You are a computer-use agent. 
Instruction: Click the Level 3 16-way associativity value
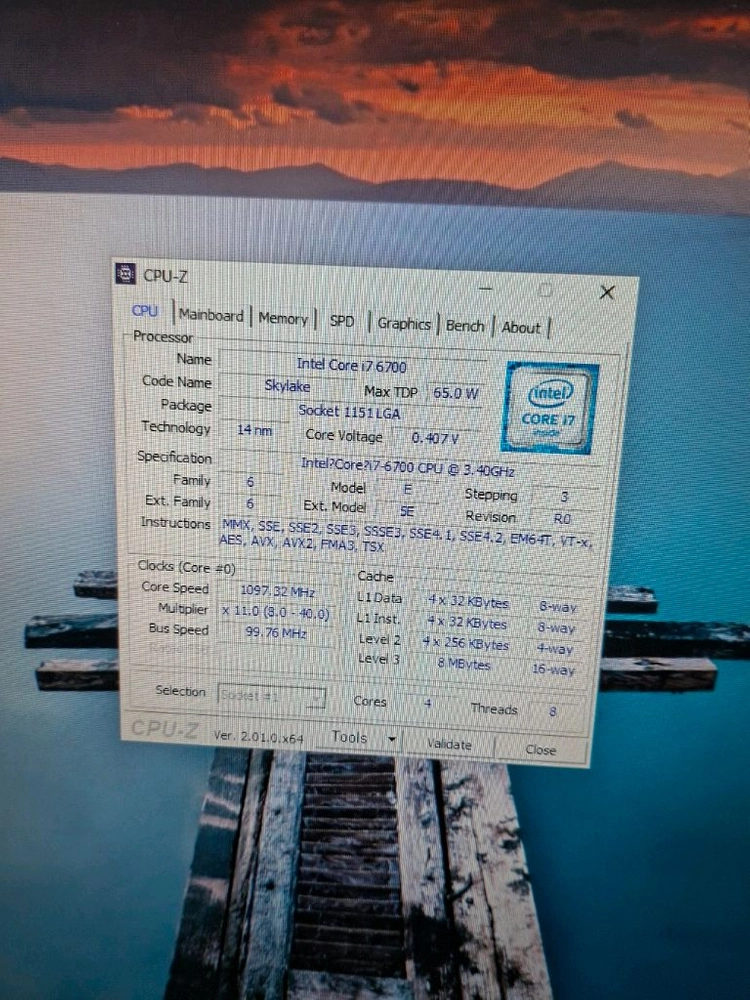tap(554, 669)
